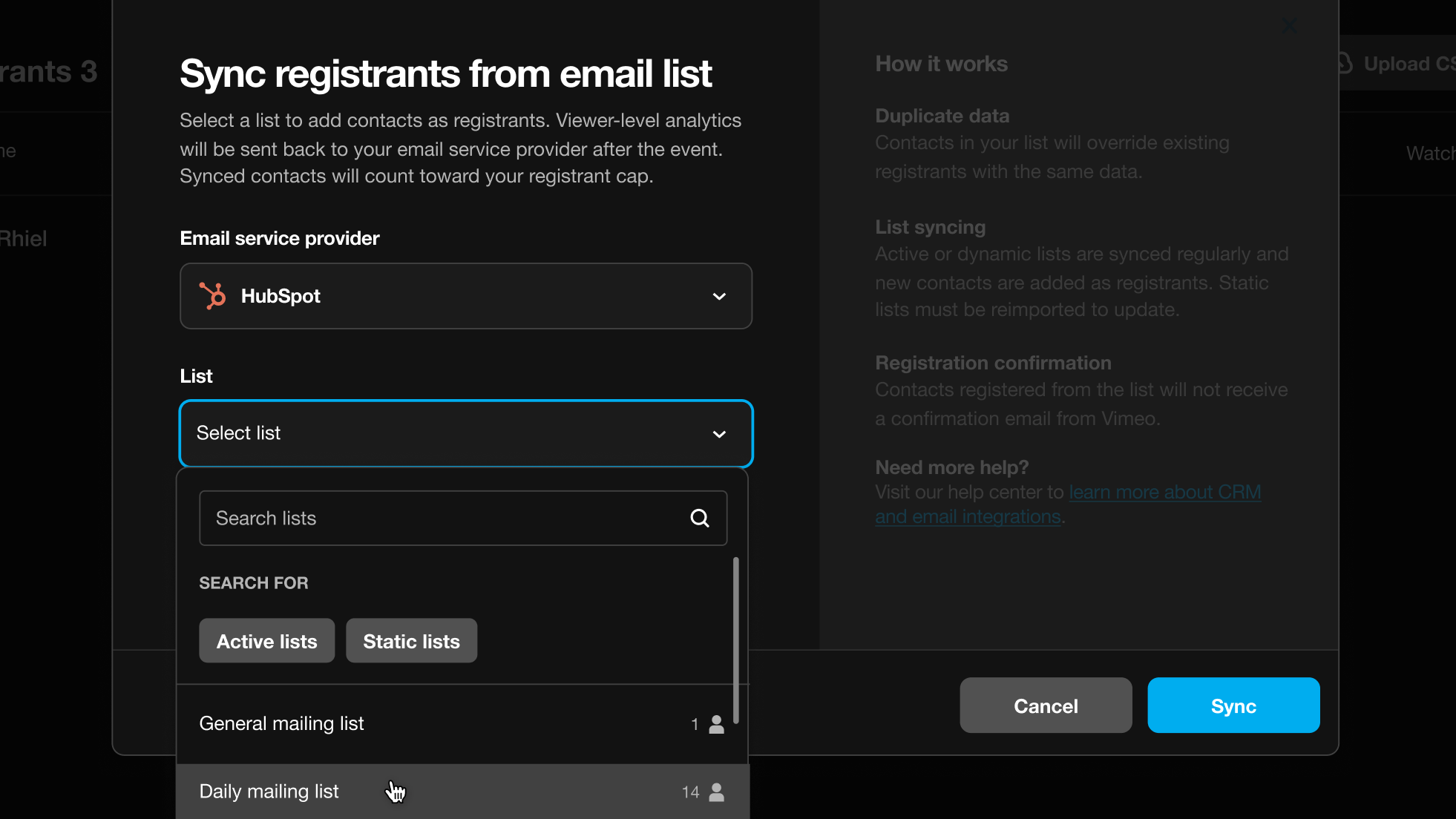The image size is (1456, 819).
Task: Click the Upload CSV button label
Action: 1409,64
